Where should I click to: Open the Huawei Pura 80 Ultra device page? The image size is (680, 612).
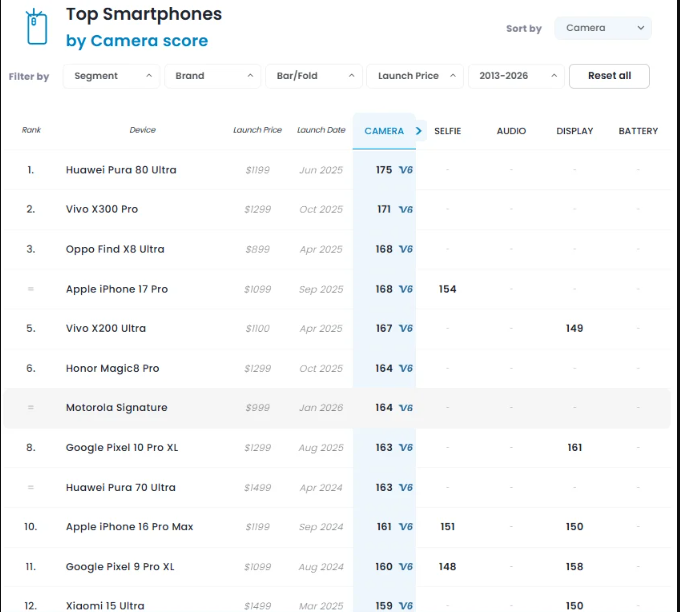coord(121,170)
